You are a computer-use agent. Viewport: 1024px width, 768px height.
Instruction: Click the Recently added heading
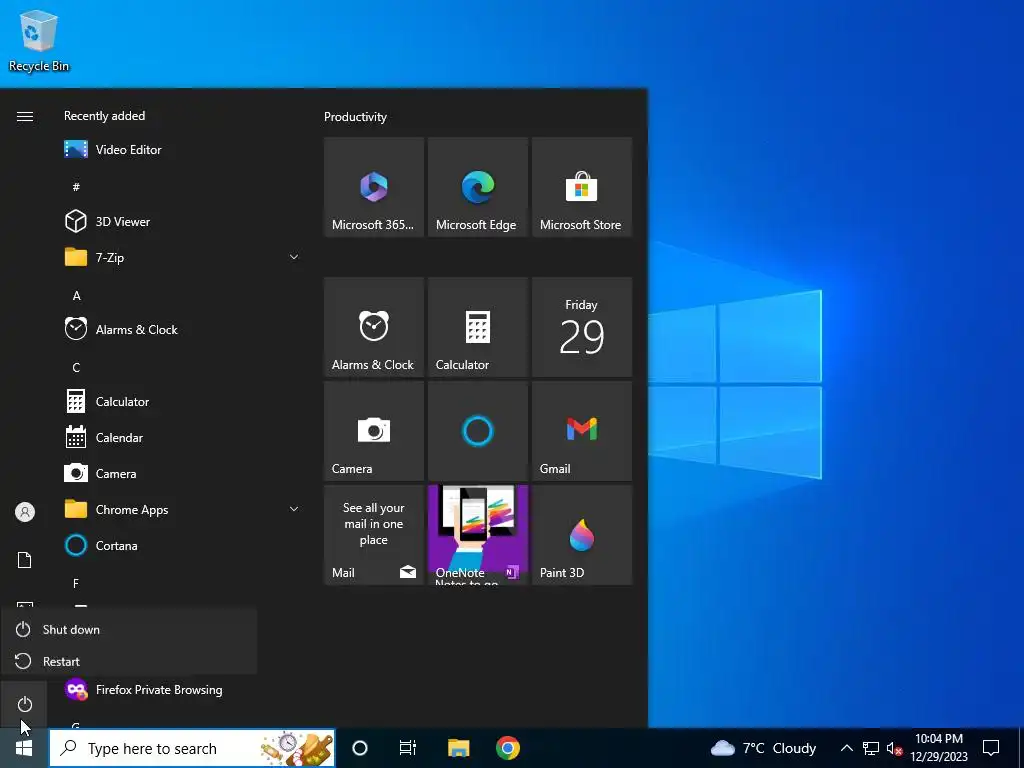[x=104, y=116]
